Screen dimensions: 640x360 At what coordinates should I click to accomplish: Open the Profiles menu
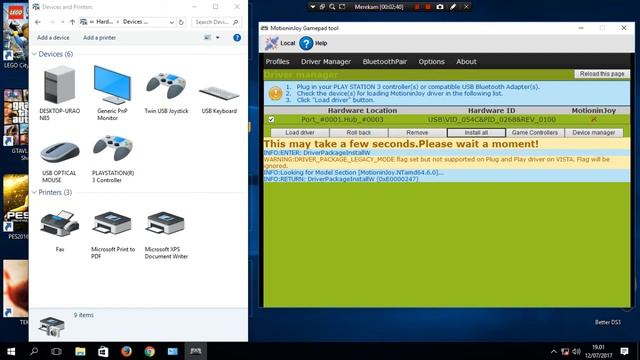[277, 62]
